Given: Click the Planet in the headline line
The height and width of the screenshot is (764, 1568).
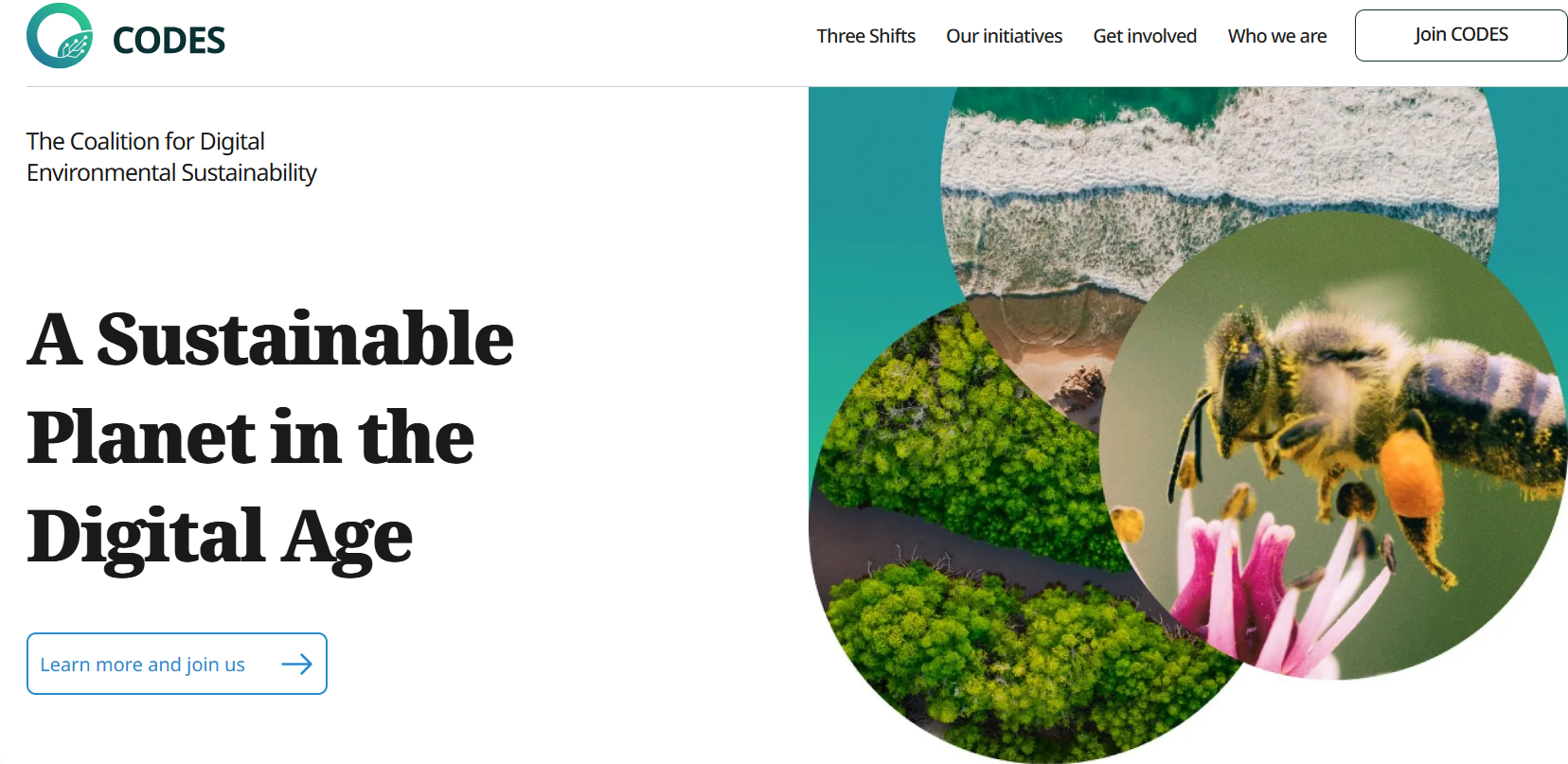Looking at the screenshot, I should (251, 437).
